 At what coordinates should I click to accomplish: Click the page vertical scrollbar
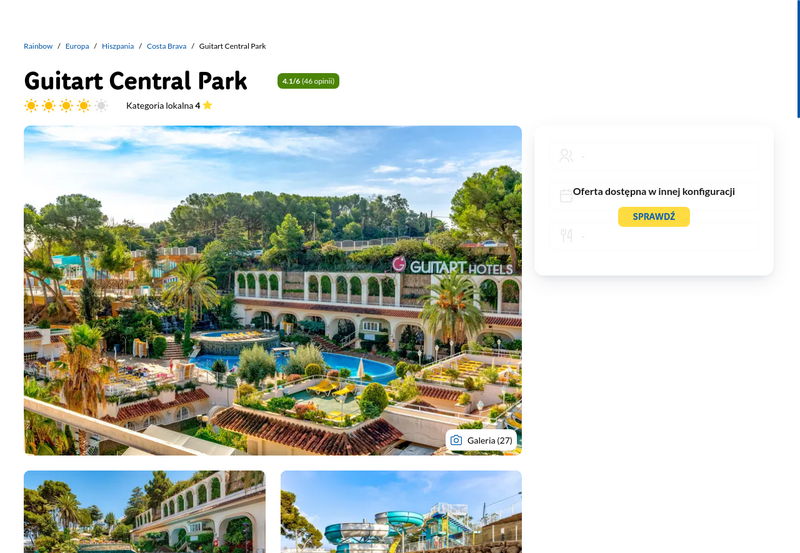pos(798,59)
